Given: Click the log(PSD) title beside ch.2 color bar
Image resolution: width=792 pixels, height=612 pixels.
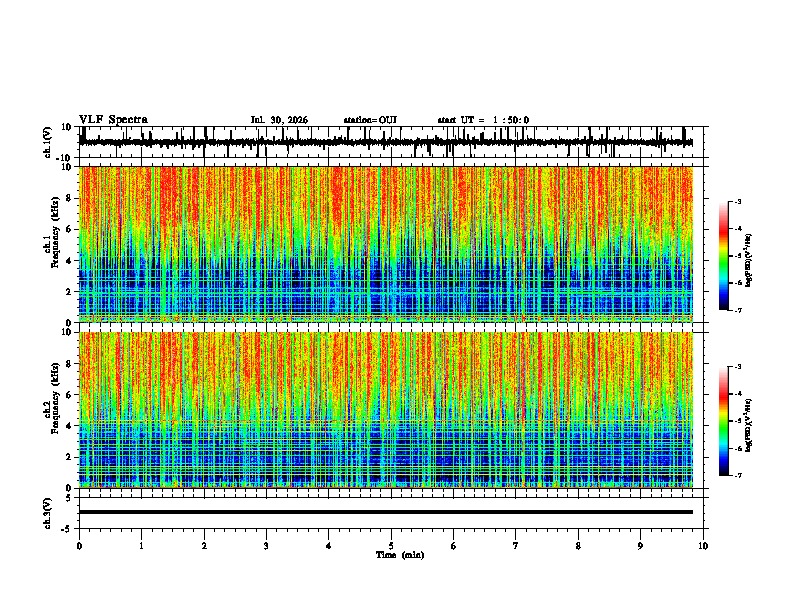Looking at the screenshot, I should pos(749,425).
